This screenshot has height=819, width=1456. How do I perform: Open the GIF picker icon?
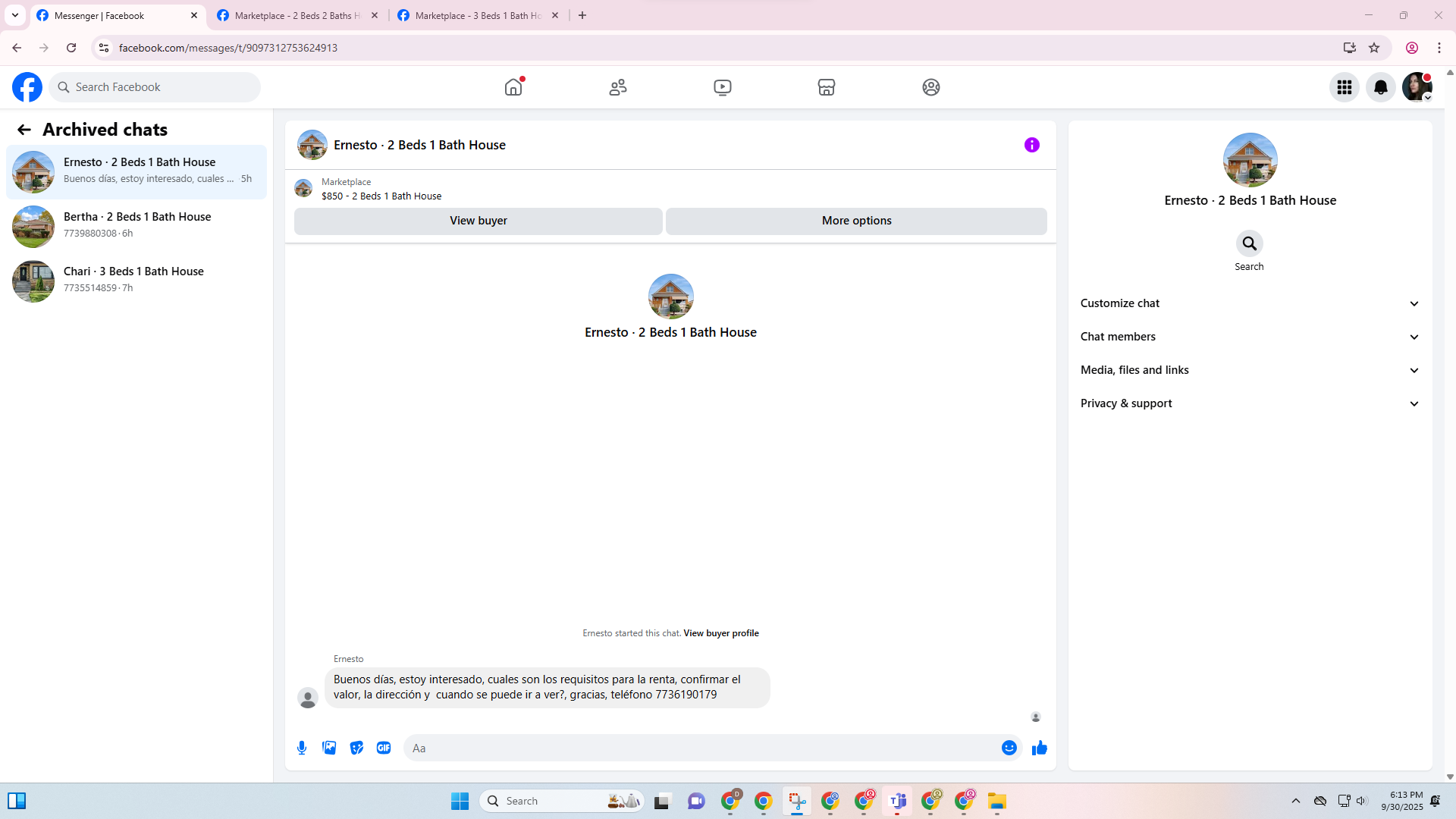tap(384, 748)
